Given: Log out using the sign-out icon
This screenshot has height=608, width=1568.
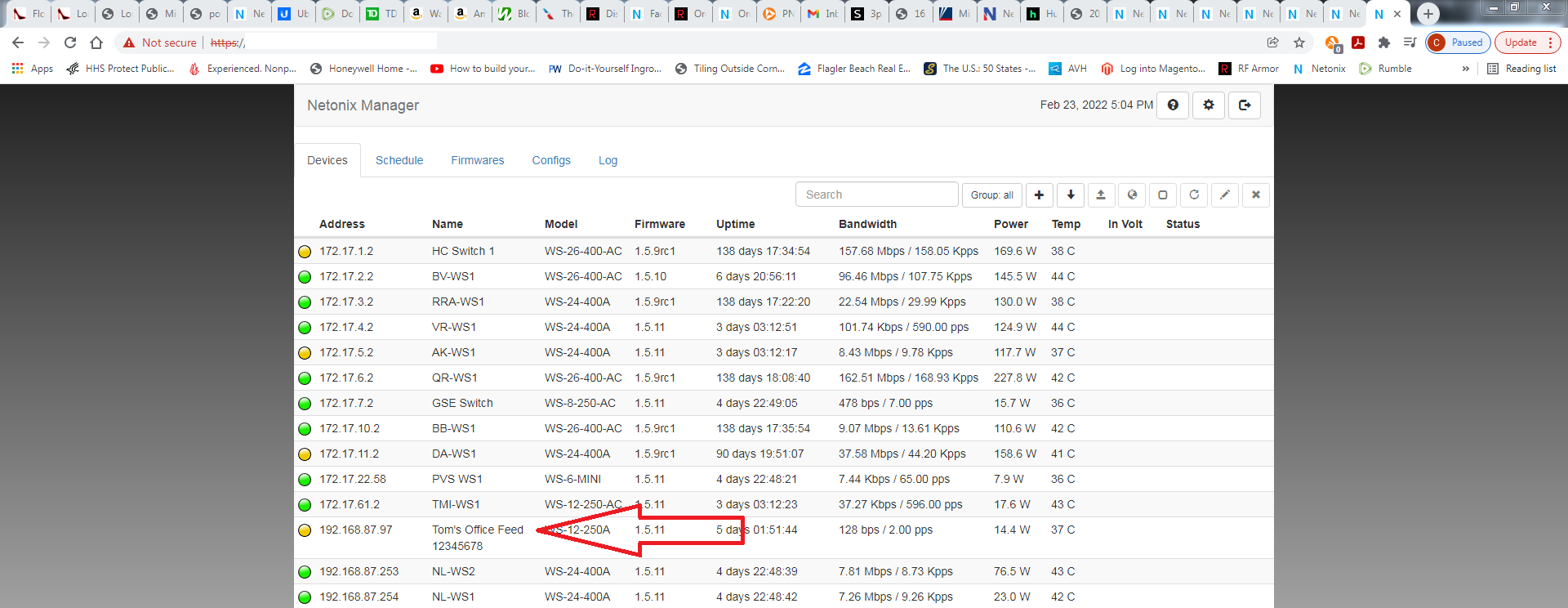Looking at the screenshot, I should [x=1245, y=105].
